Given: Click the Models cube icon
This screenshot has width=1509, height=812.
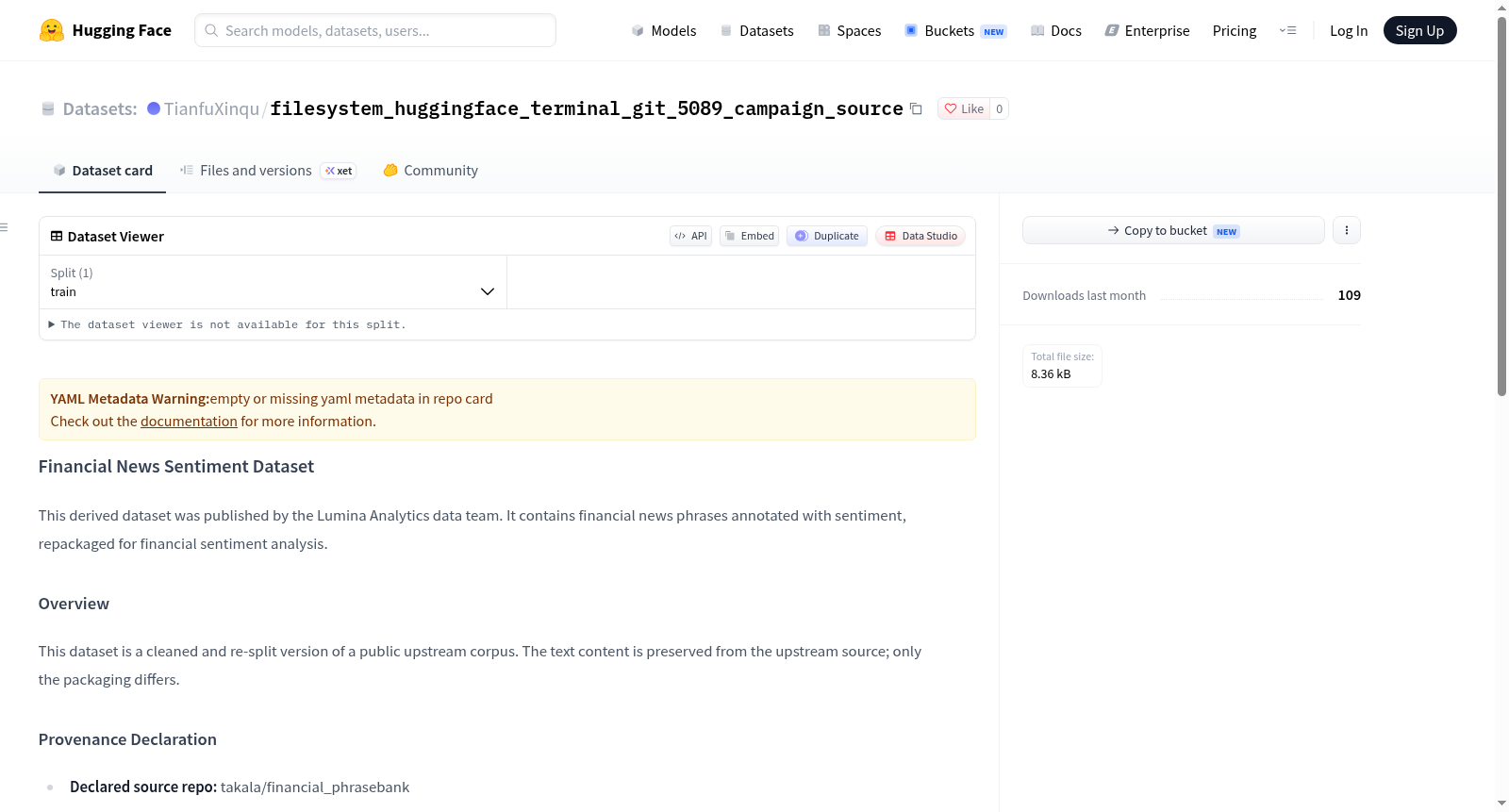Looking at the screenshot, I should point(638,30).
